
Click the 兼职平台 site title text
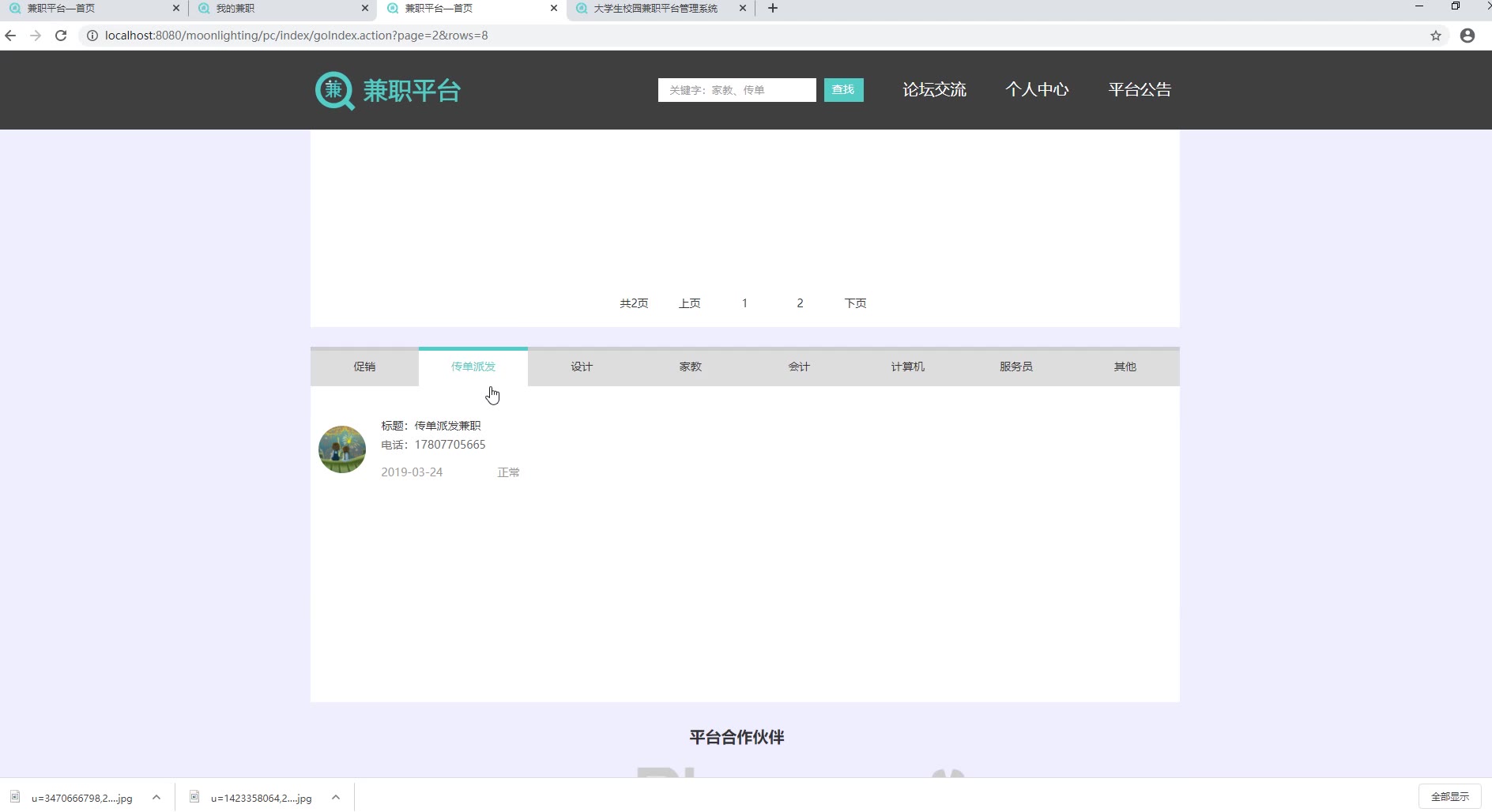pos(412,91)
